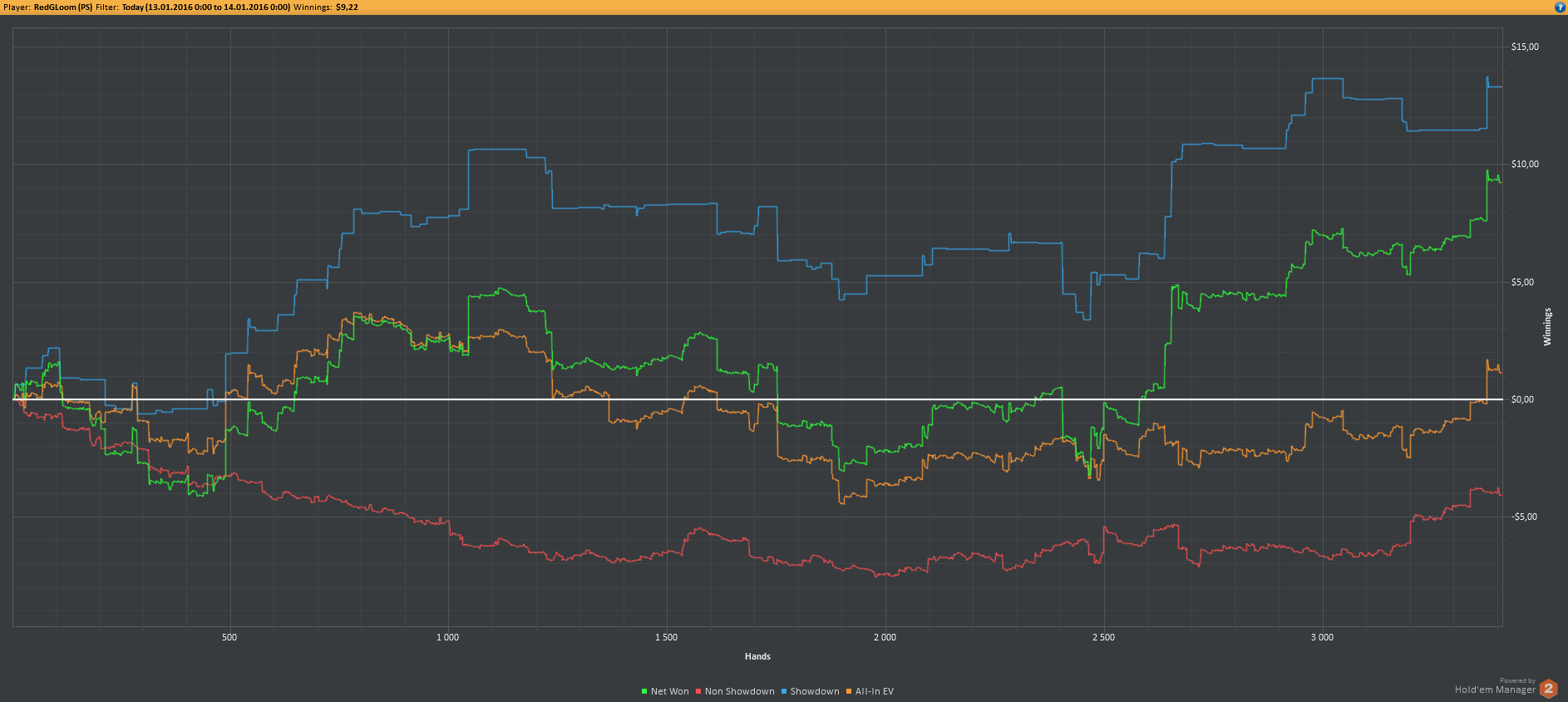Click the $10,00 y-axis label

1525,164
